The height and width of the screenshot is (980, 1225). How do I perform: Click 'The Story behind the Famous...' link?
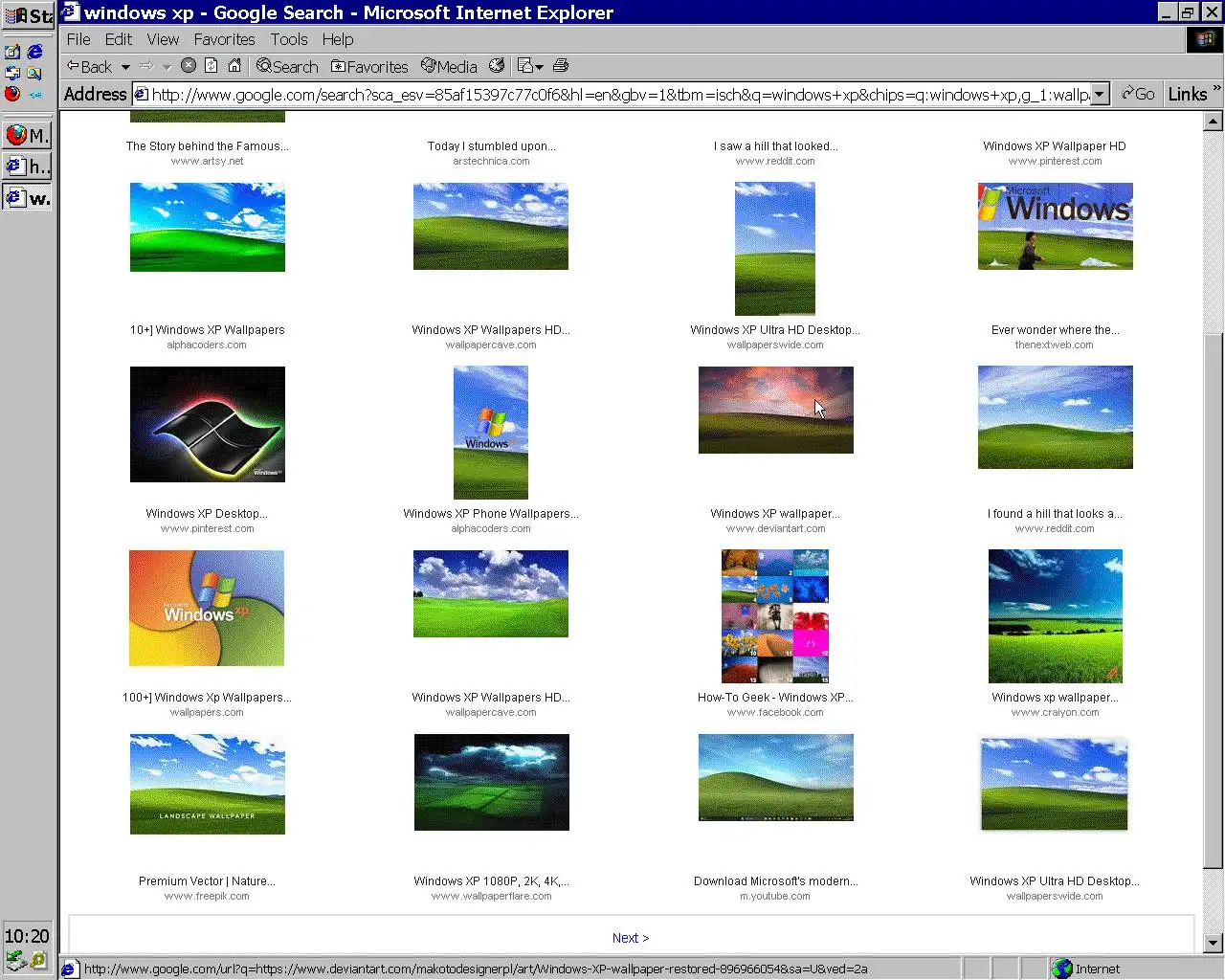pyautogui.click(x=207, y=146)
